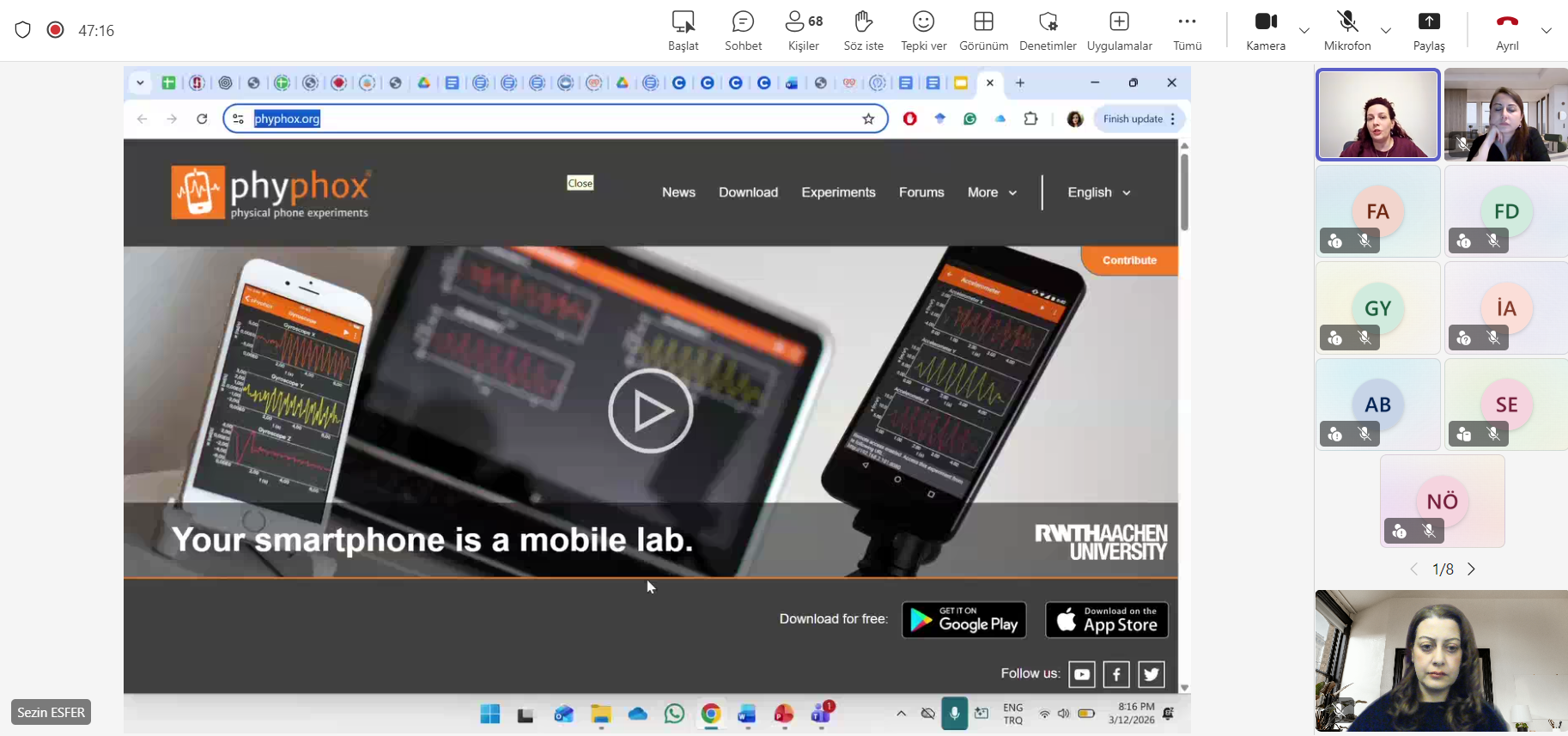Go to the Download page link
The width and height of the screenshot is (1568, 736).
coord(748,192)
